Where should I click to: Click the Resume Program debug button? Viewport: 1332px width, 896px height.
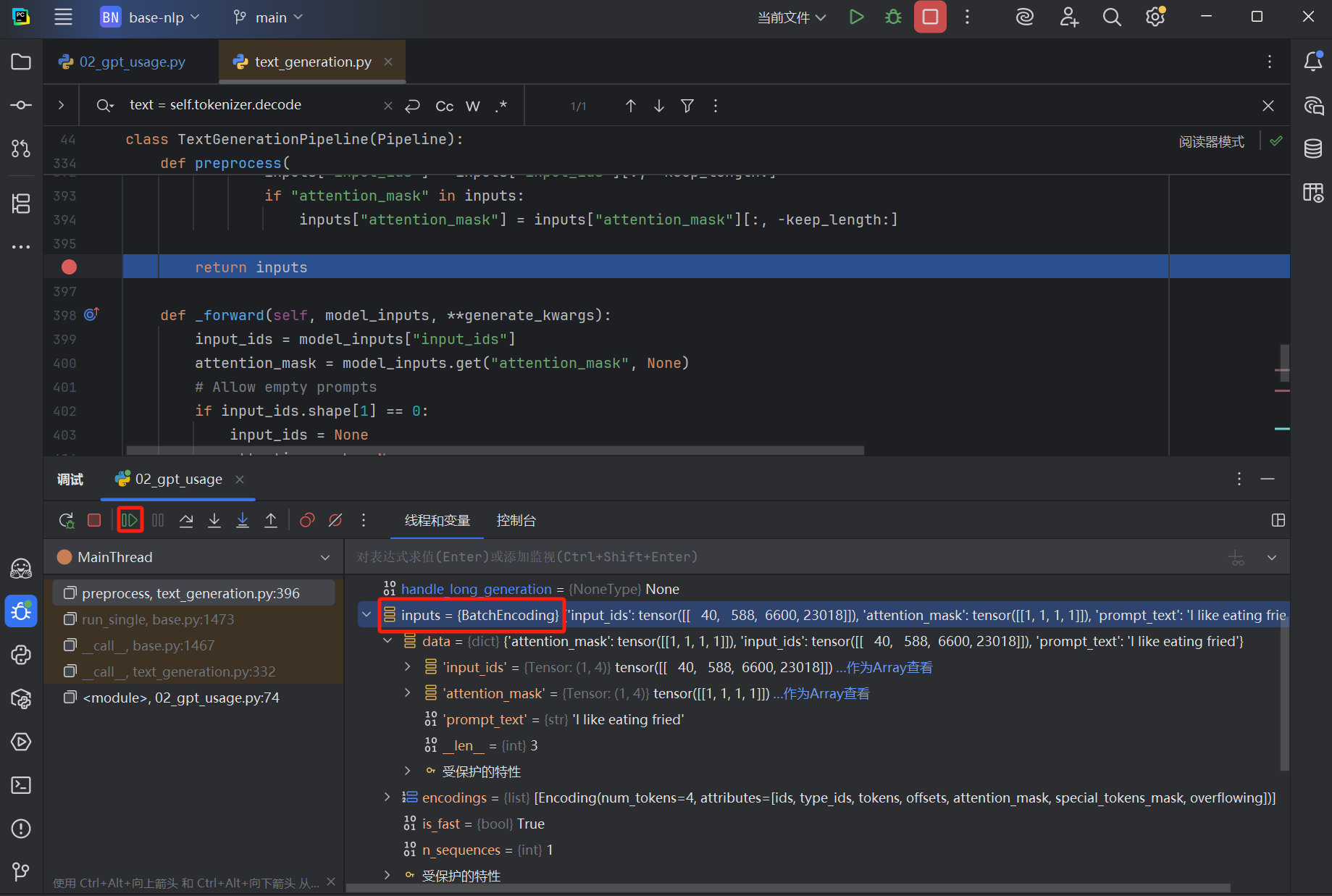coord(130,520)
